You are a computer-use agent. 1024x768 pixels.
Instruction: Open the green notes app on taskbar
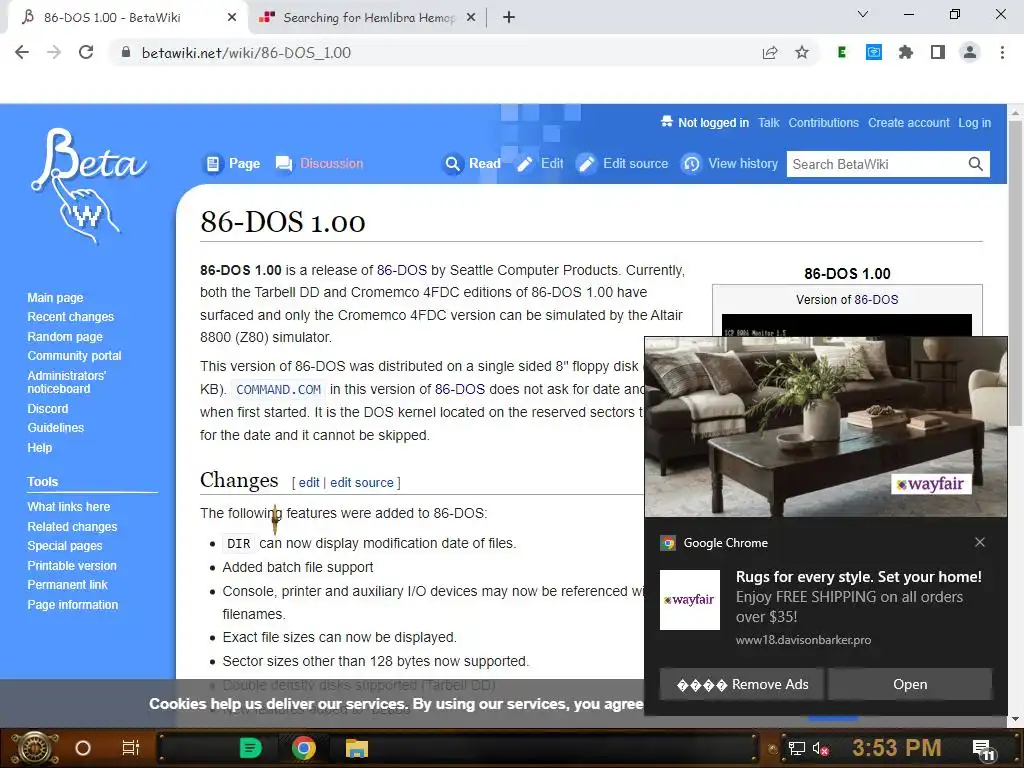pyautogui.click(x=250, y=748)
